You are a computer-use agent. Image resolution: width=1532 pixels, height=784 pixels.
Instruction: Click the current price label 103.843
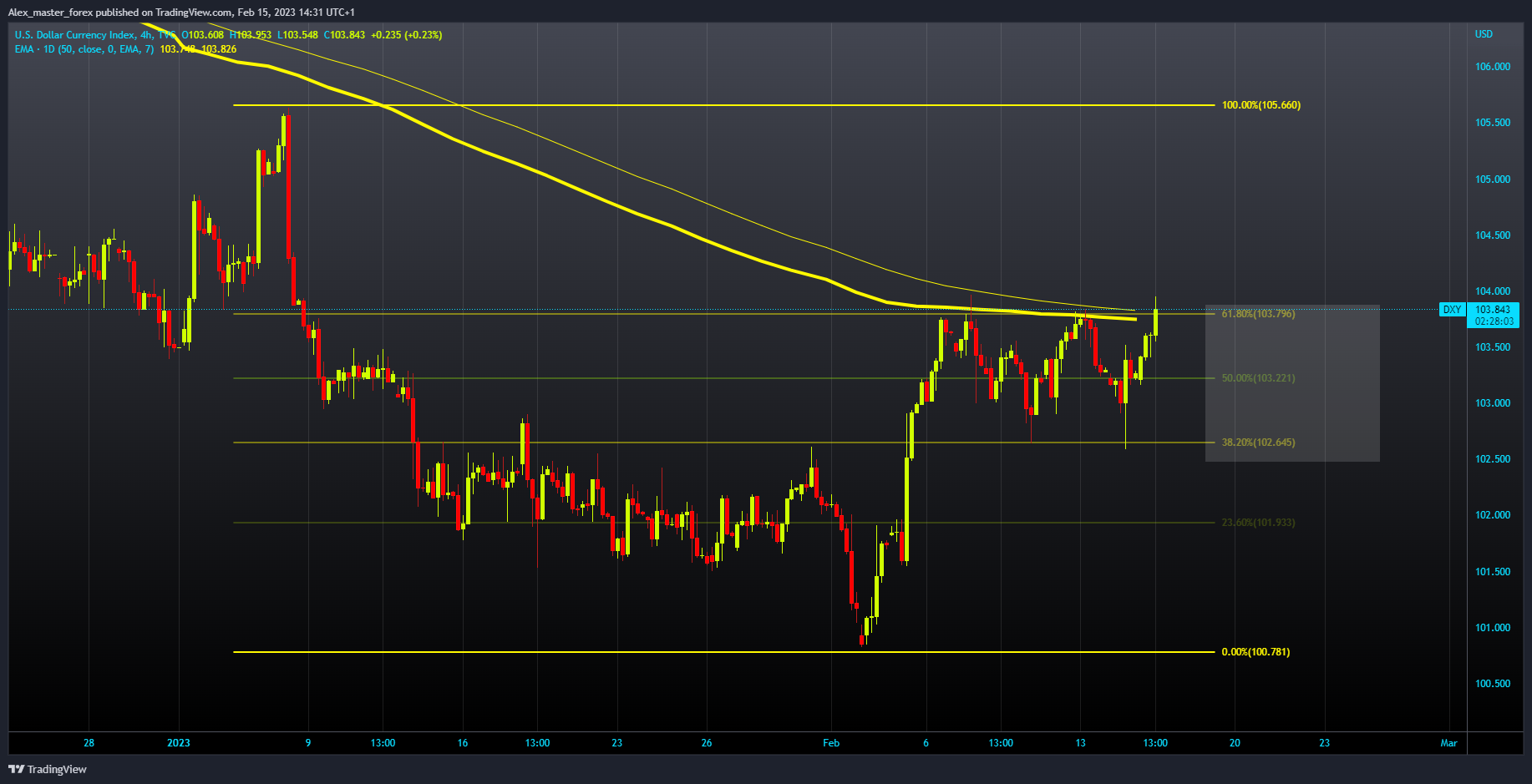(1493, 310)
